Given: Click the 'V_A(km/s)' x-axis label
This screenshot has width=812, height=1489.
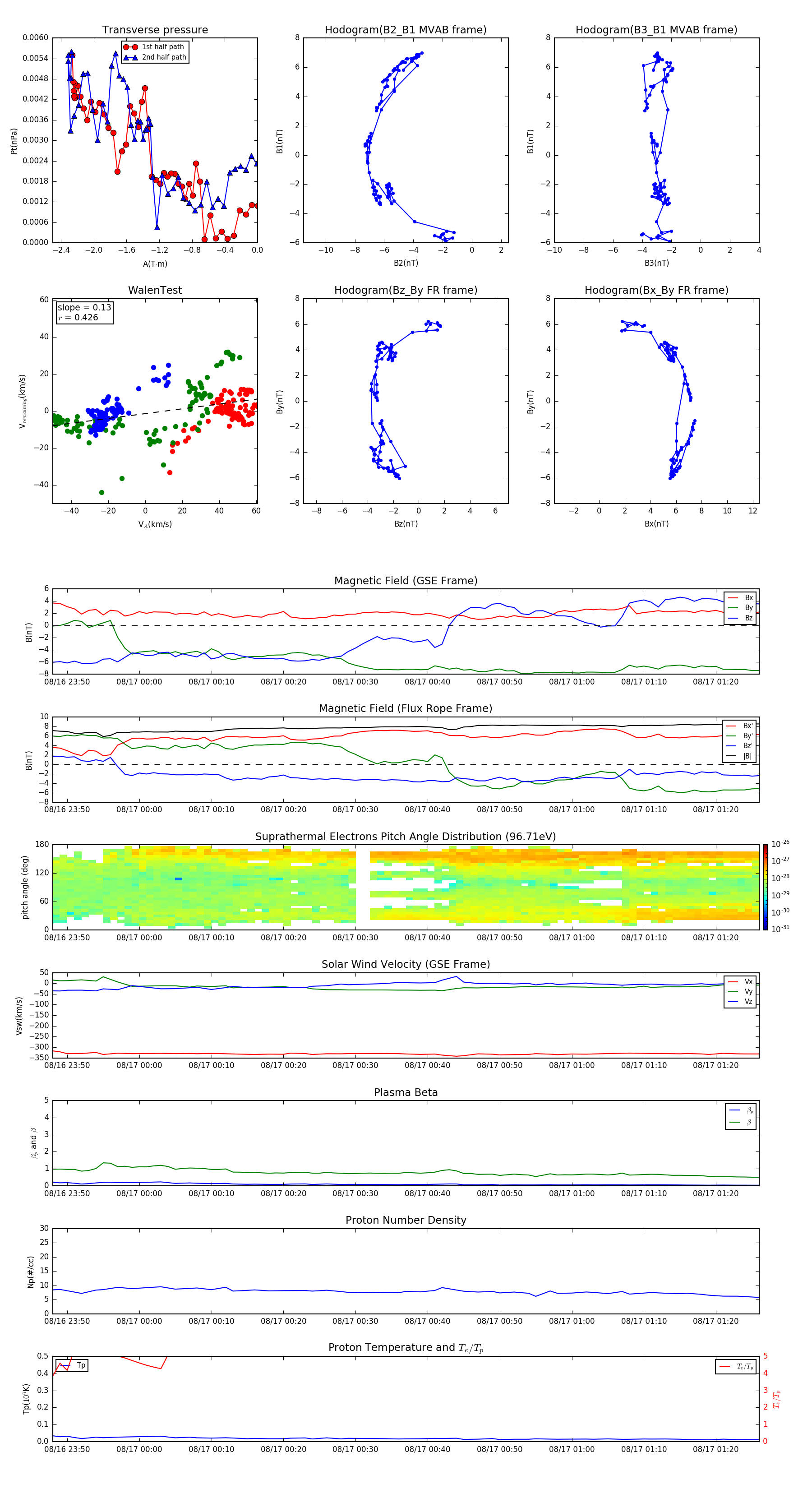Looking at the screenshot, I should (x=155, y=524).
